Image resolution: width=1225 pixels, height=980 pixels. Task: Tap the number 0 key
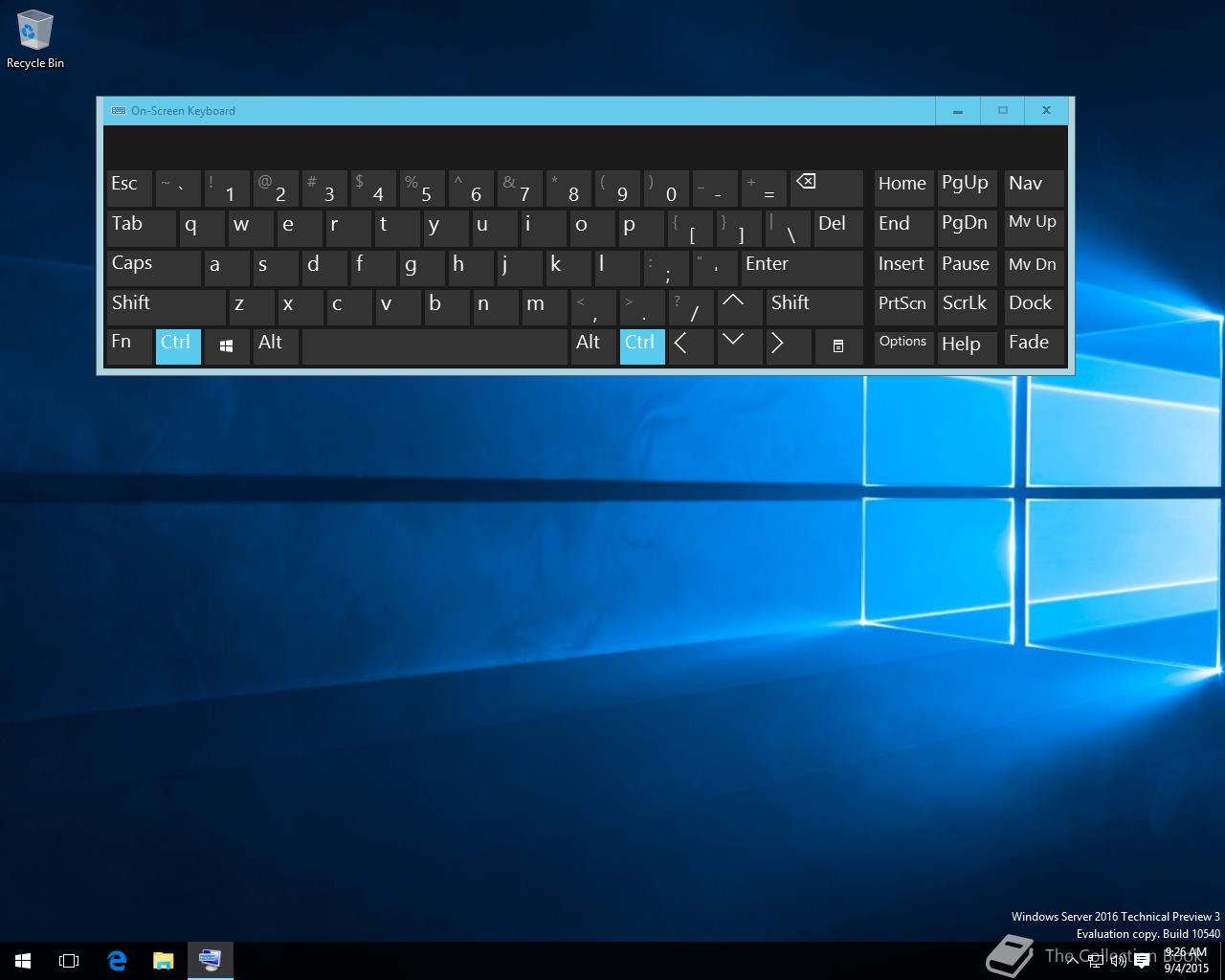(x=666, y=189)
